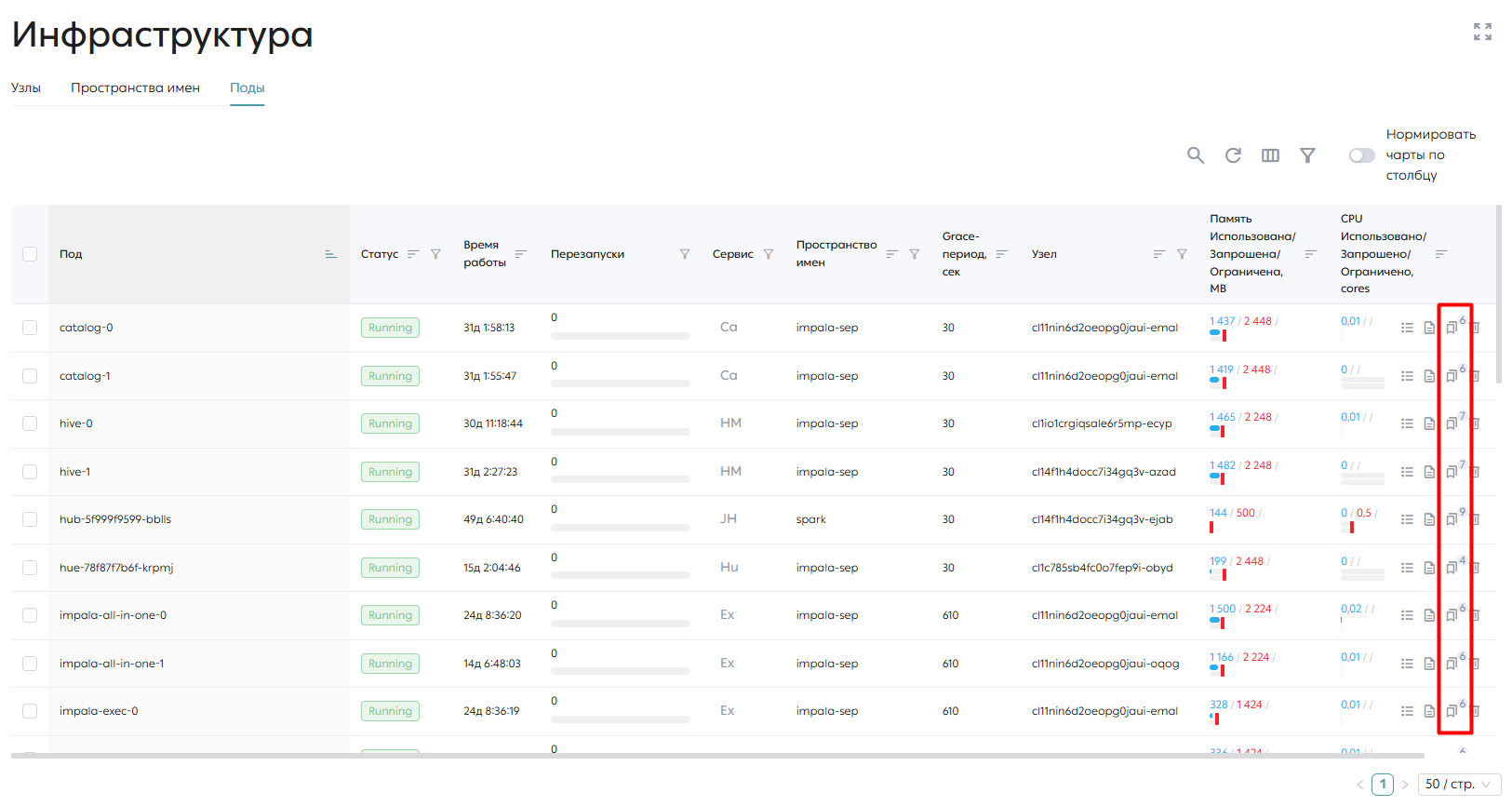Switch to the Пространства имен tab
The height and width of the screenshot is (806, 1512).
click(135, 87)
